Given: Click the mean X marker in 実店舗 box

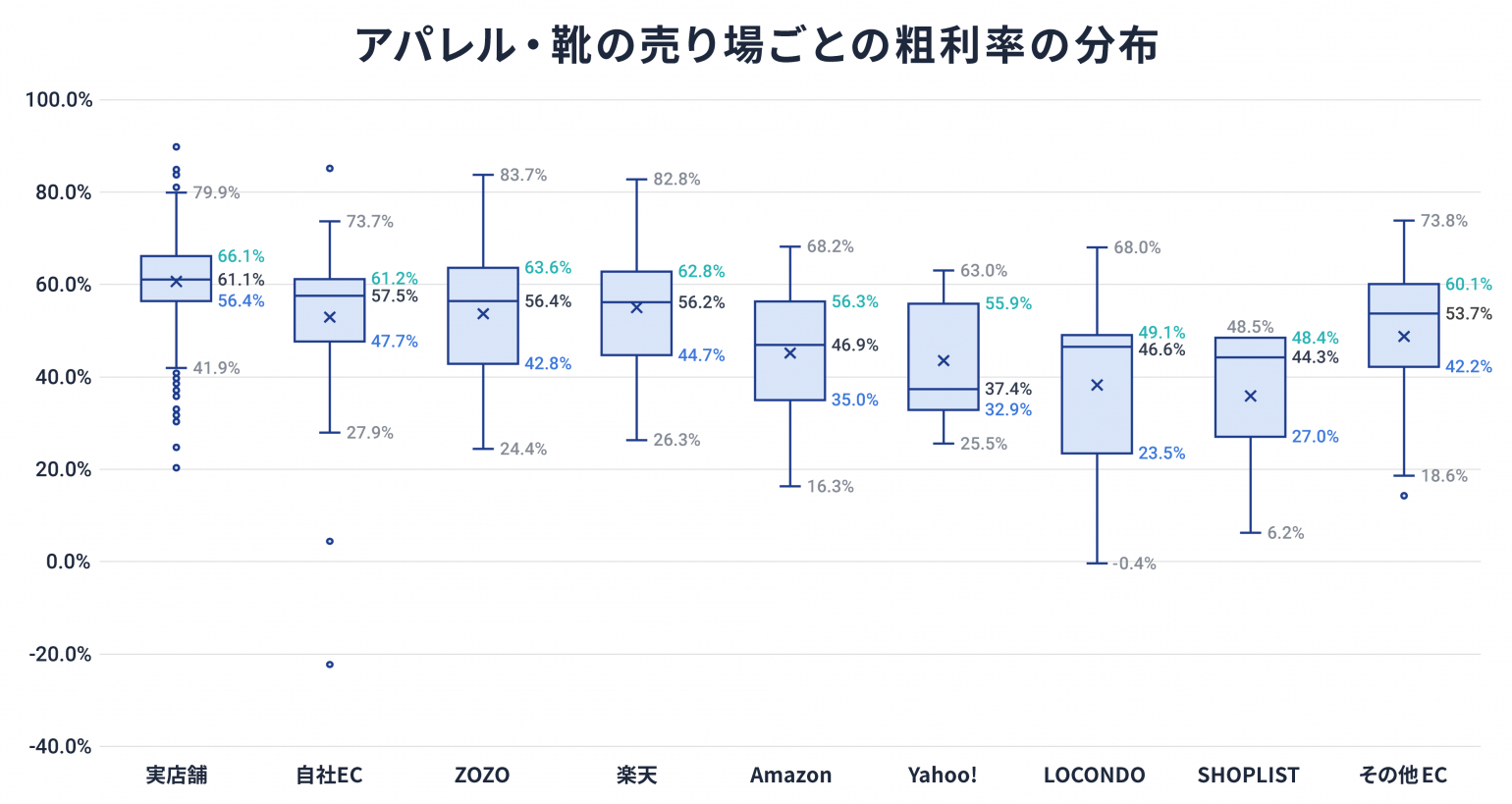Looking at the screenshot, I should (177, 282).
